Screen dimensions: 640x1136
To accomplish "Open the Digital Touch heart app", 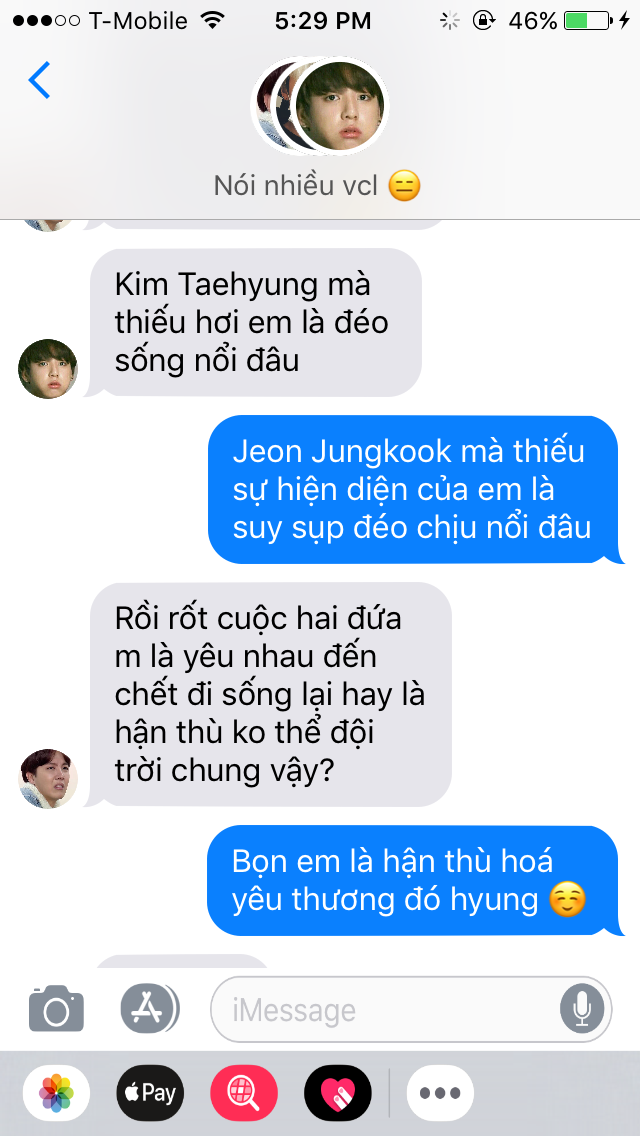I will (x=338, y=1093).
